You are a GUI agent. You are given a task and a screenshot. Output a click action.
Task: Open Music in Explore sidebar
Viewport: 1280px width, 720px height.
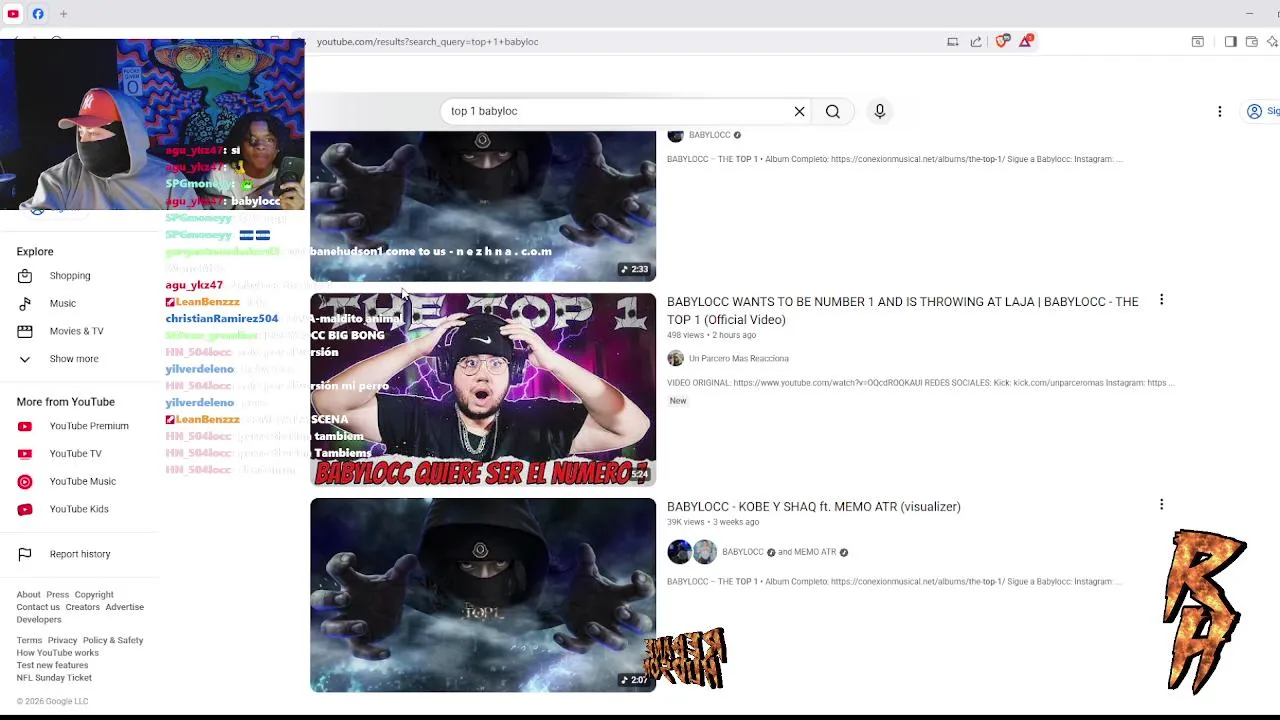[x=62, y=303]
